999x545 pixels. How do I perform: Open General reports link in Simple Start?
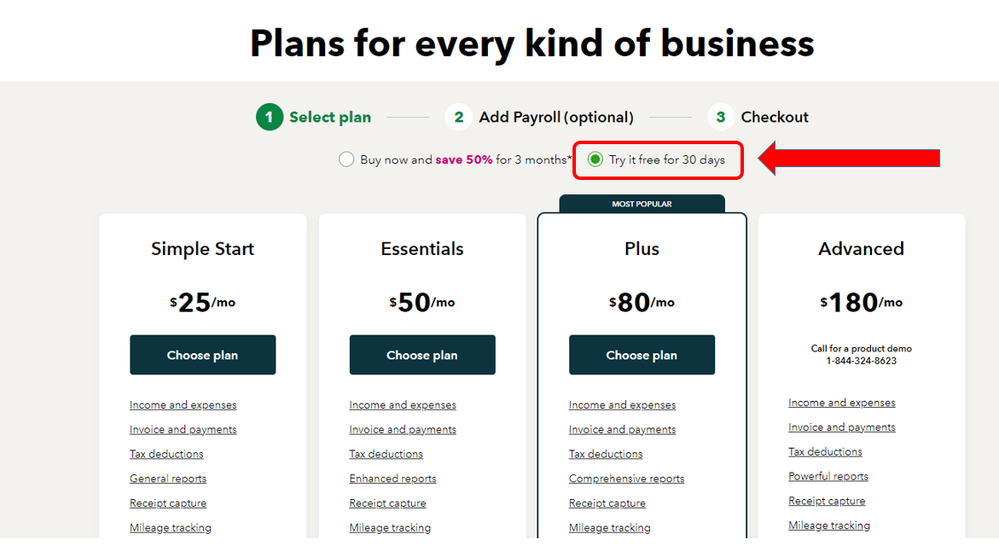pos(168,479)
